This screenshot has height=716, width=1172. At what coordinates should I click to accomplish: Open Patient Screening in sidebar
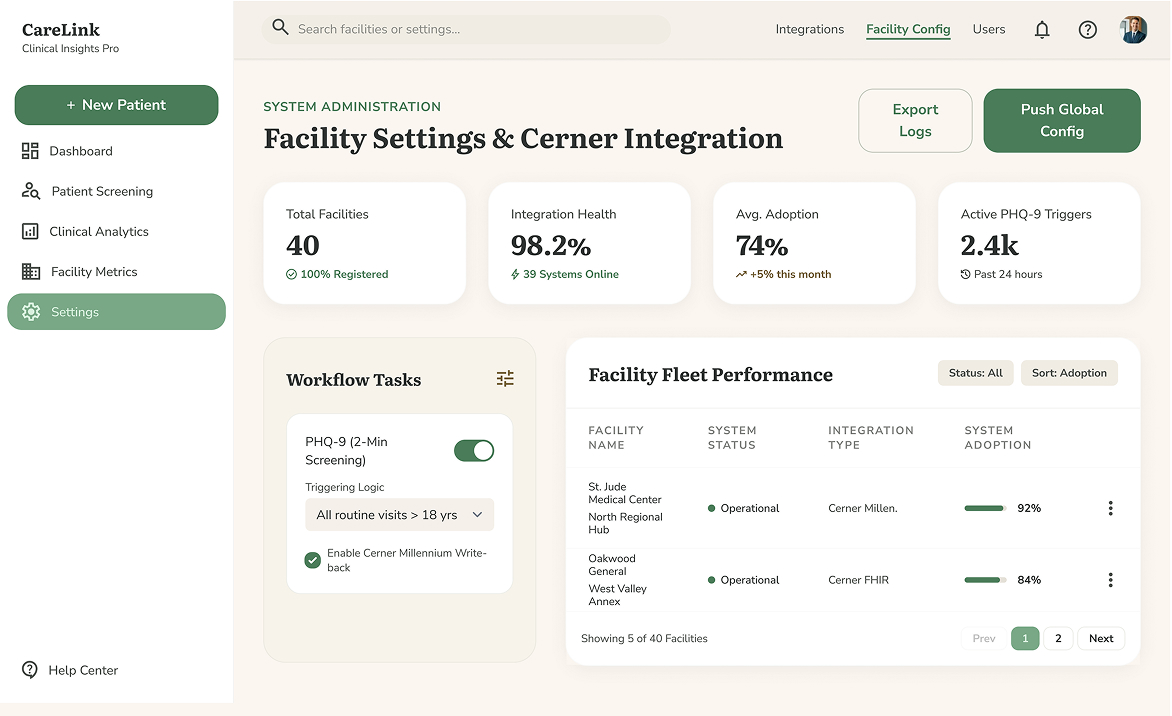117,191
